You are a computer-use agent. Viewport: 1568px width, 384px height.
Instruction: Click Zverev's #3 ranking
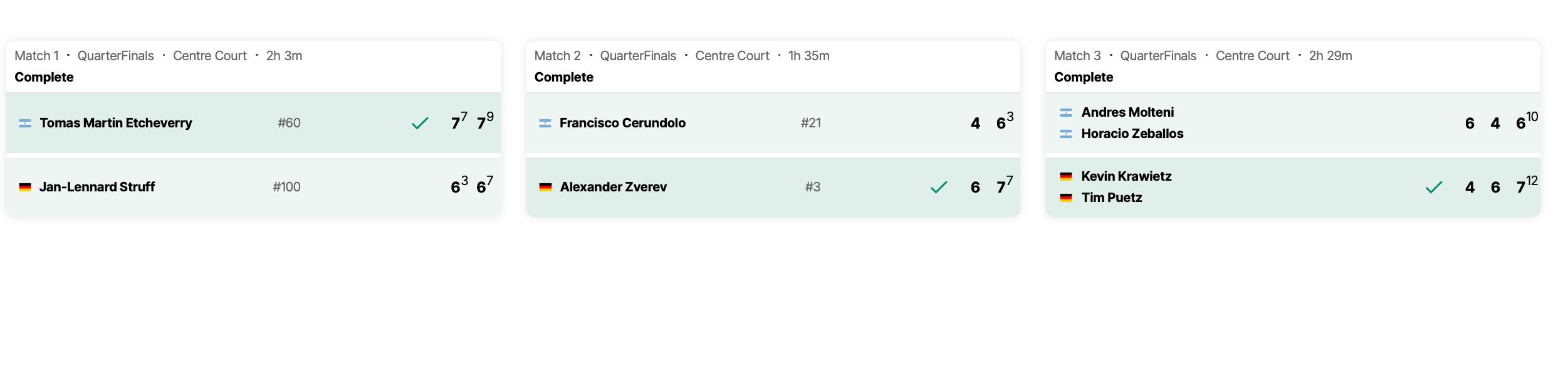click(812, 187)
